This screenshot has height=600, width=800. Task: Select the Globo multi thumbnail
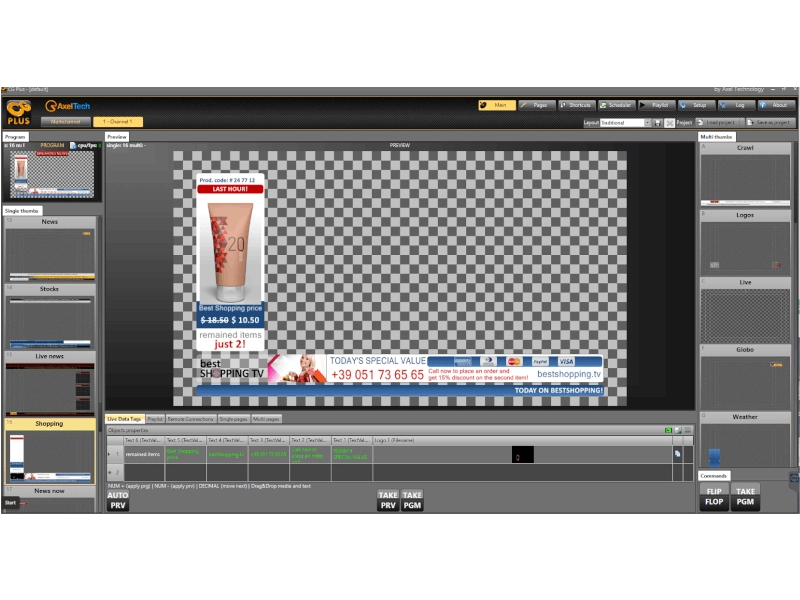745,377
